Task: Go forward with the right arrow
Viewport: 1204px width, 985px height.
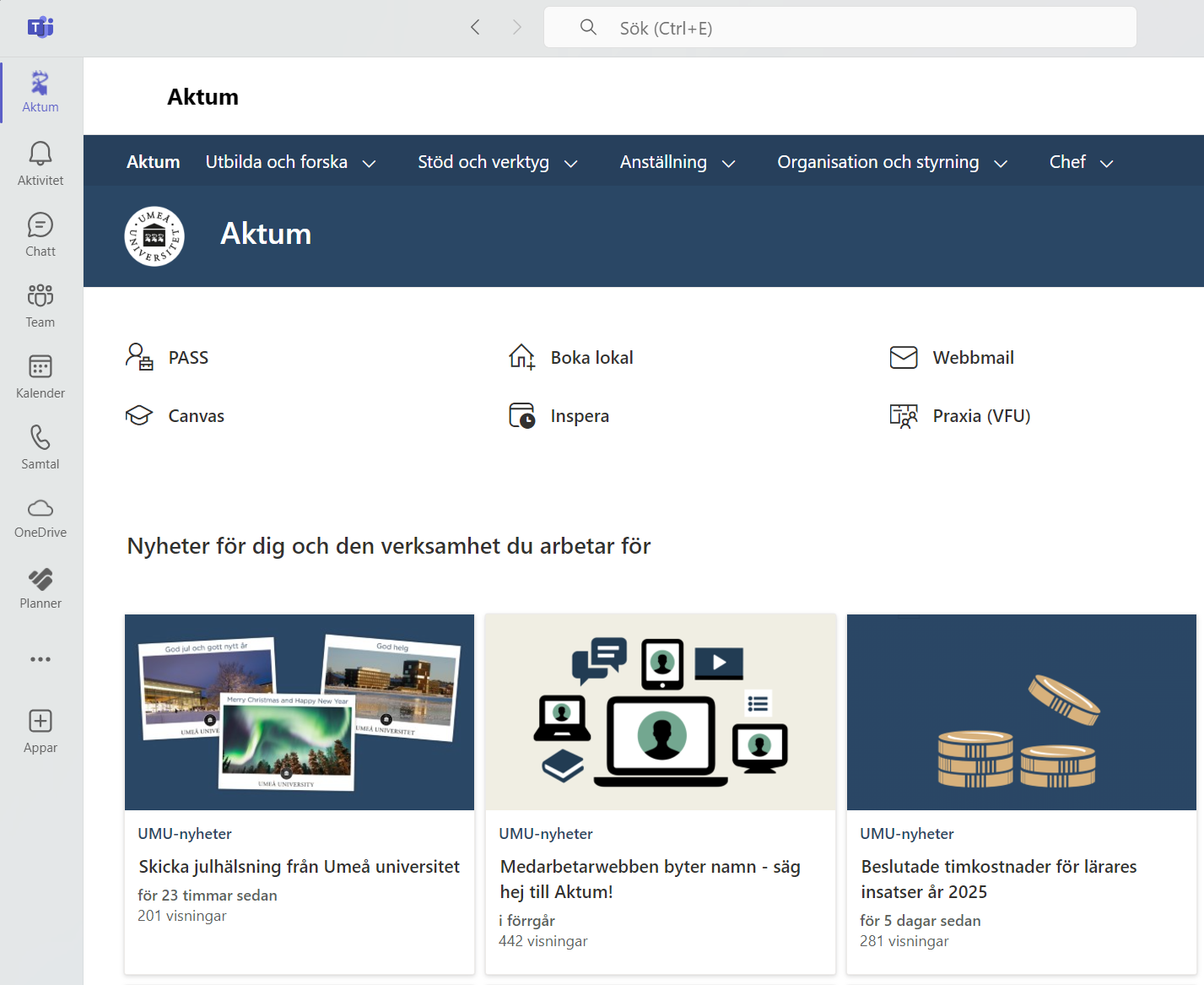Action: [x=517, y=28]
